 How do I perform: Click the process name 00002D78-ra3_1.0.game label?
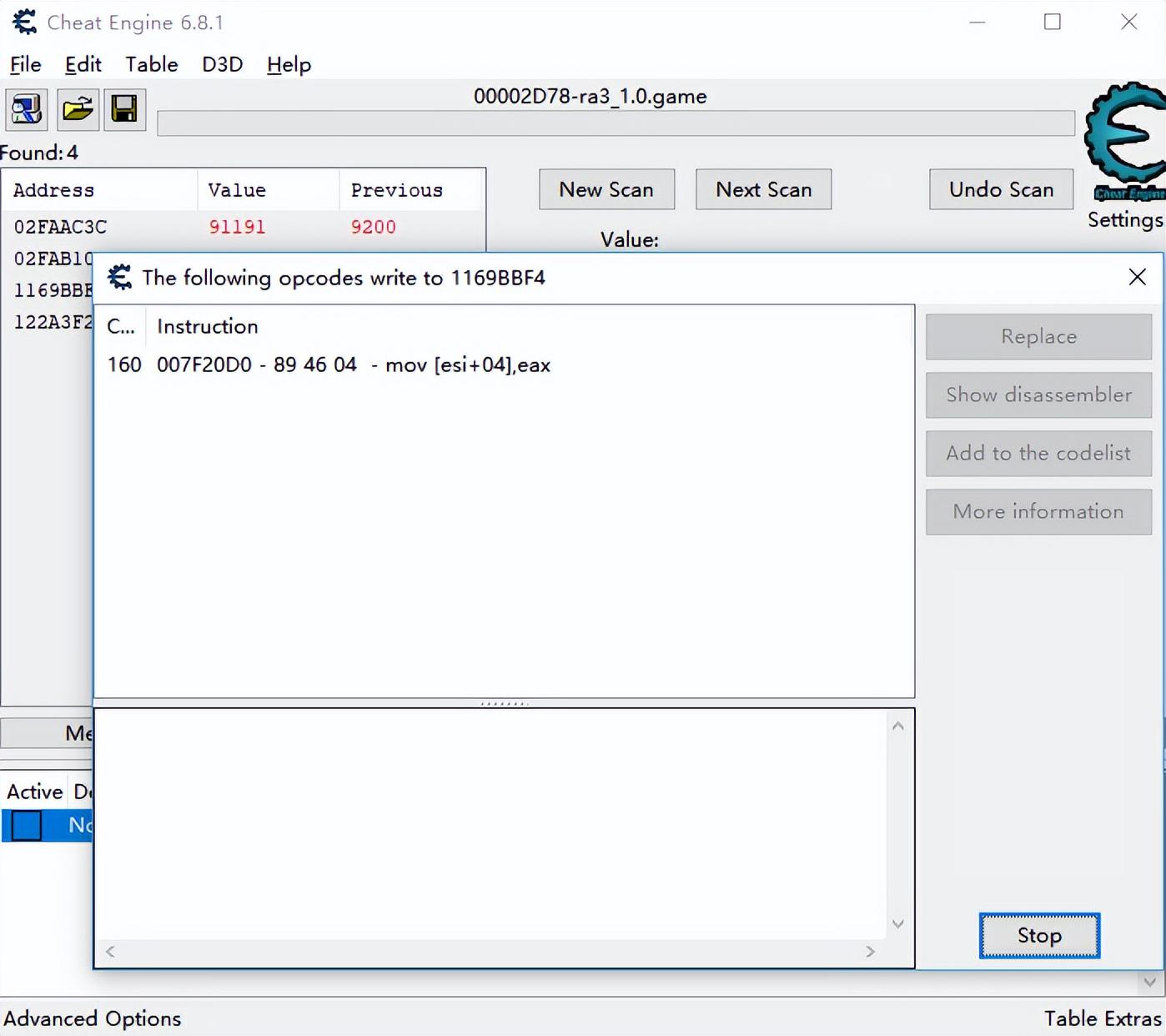click(x=590, y=97)
